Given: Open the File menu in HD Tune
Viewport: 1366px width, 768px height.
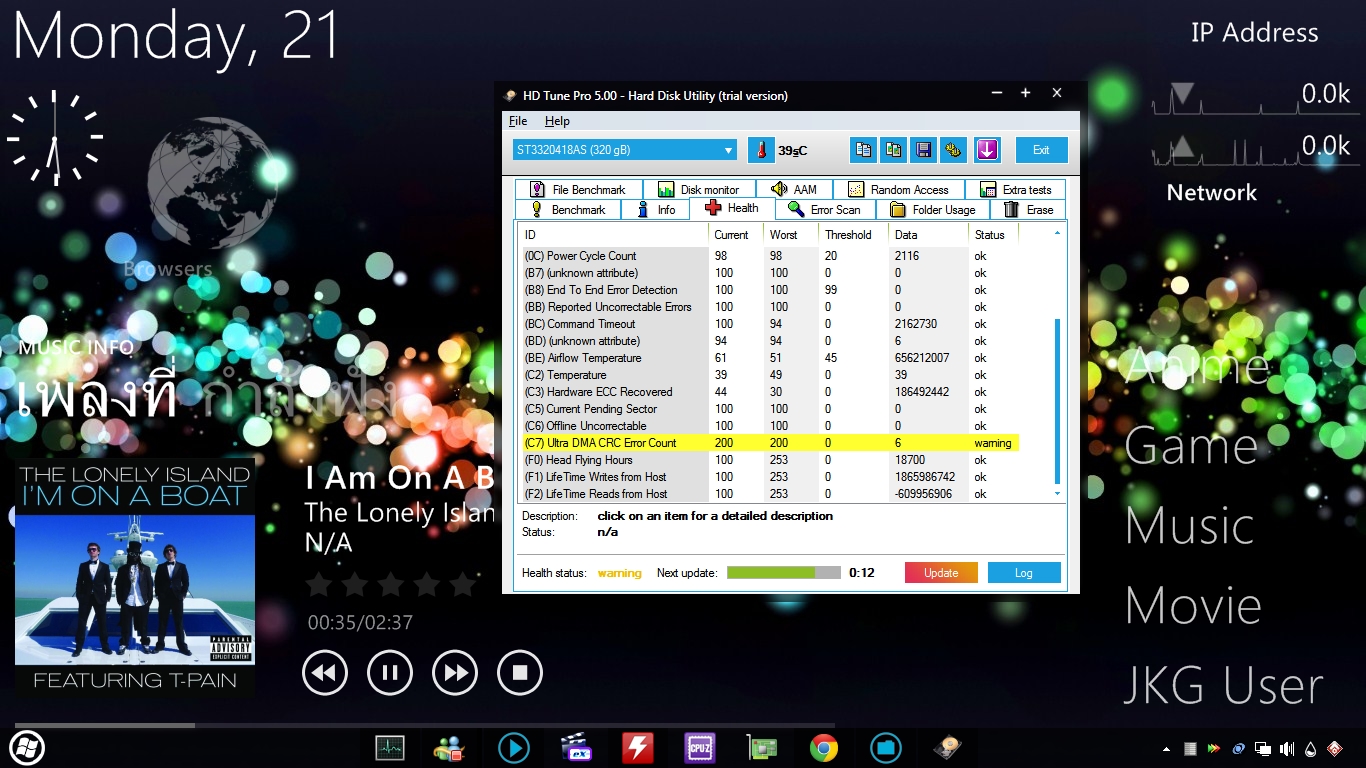Looking at the screenshot, I should click(518, 121).
